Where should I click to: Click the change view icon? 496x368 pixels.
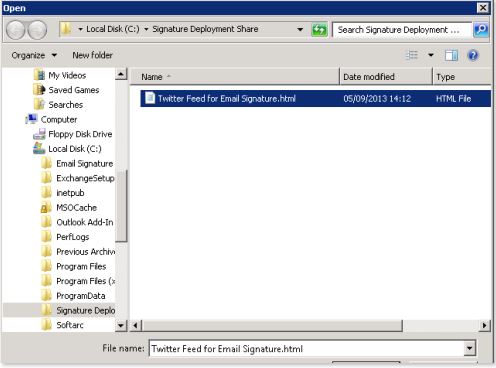412,55
